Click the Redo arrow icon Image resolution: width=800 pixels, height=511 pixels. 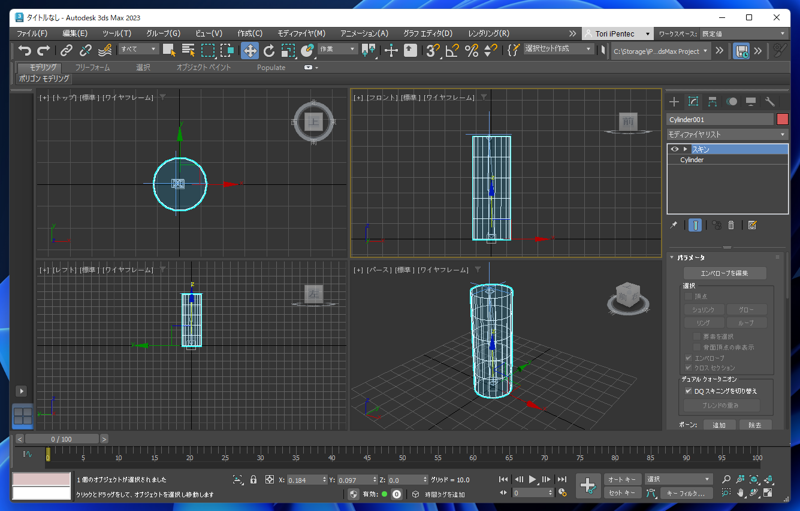[x=44, y=50]
